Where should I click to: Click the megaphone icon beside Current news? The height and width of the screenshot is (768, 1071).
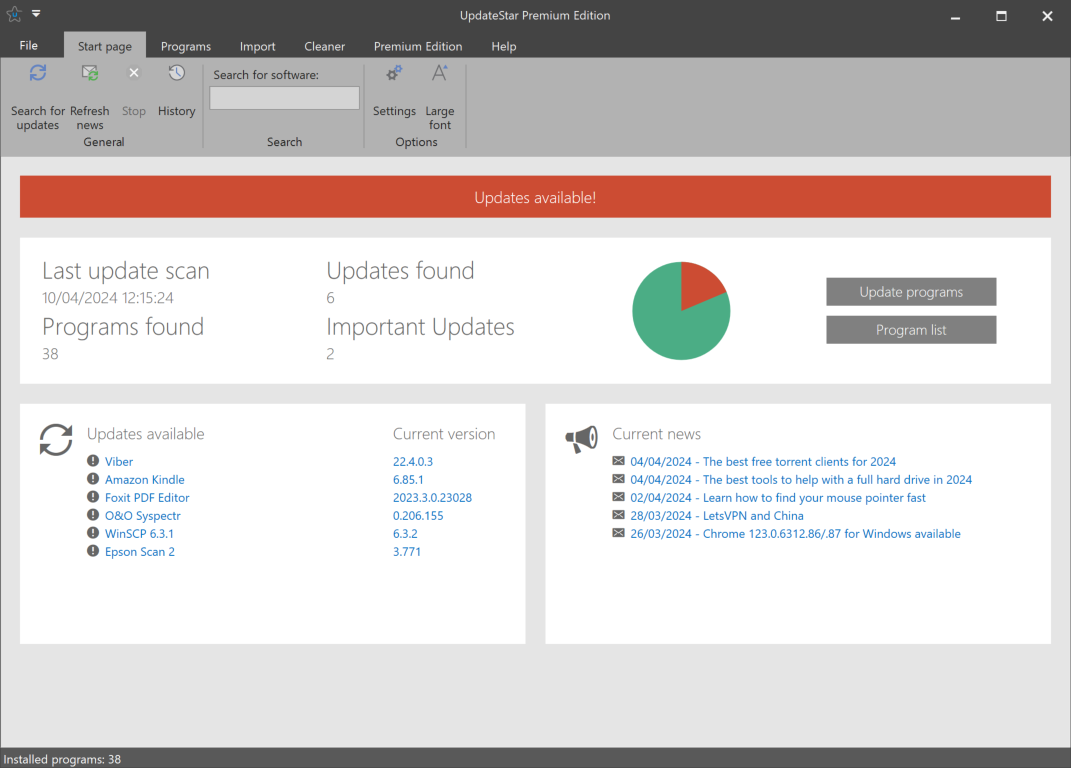581,439
